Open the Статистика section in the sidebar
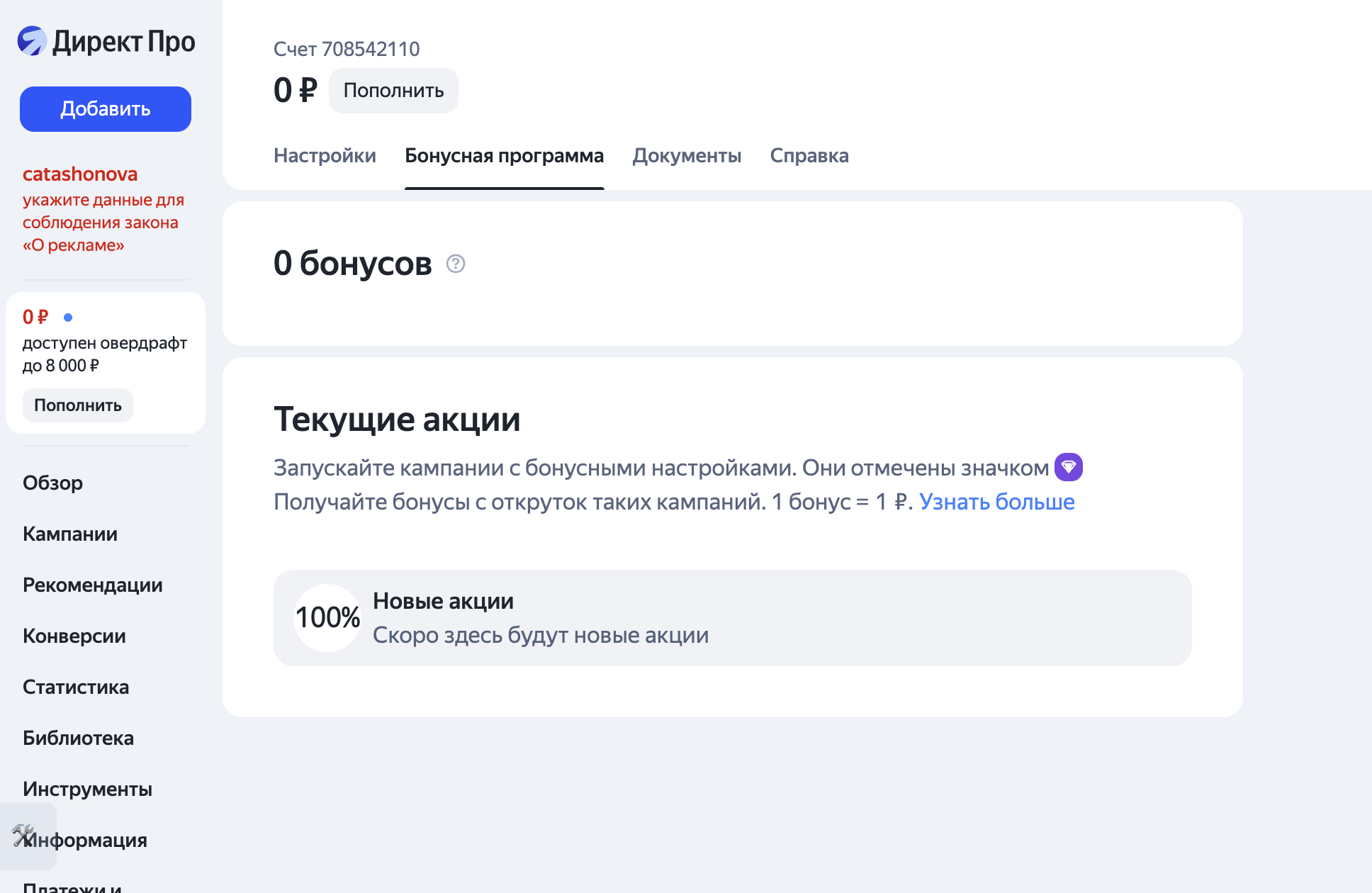This screenshot has height=893, width=1372. click(x=76, y=687)
